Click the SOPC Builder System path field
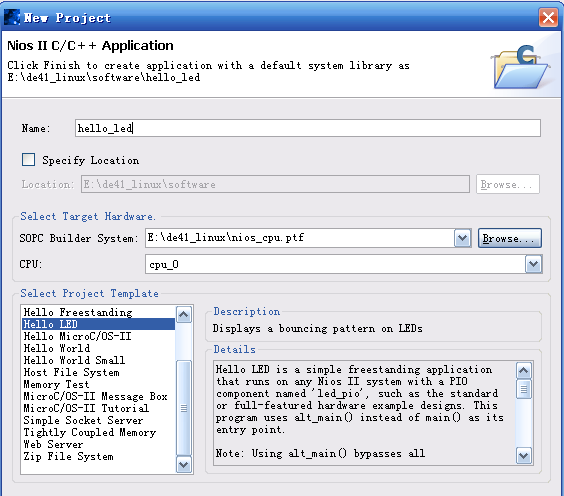Image resolution: width=564 pixels, height=496 pixels. (299, 238)
